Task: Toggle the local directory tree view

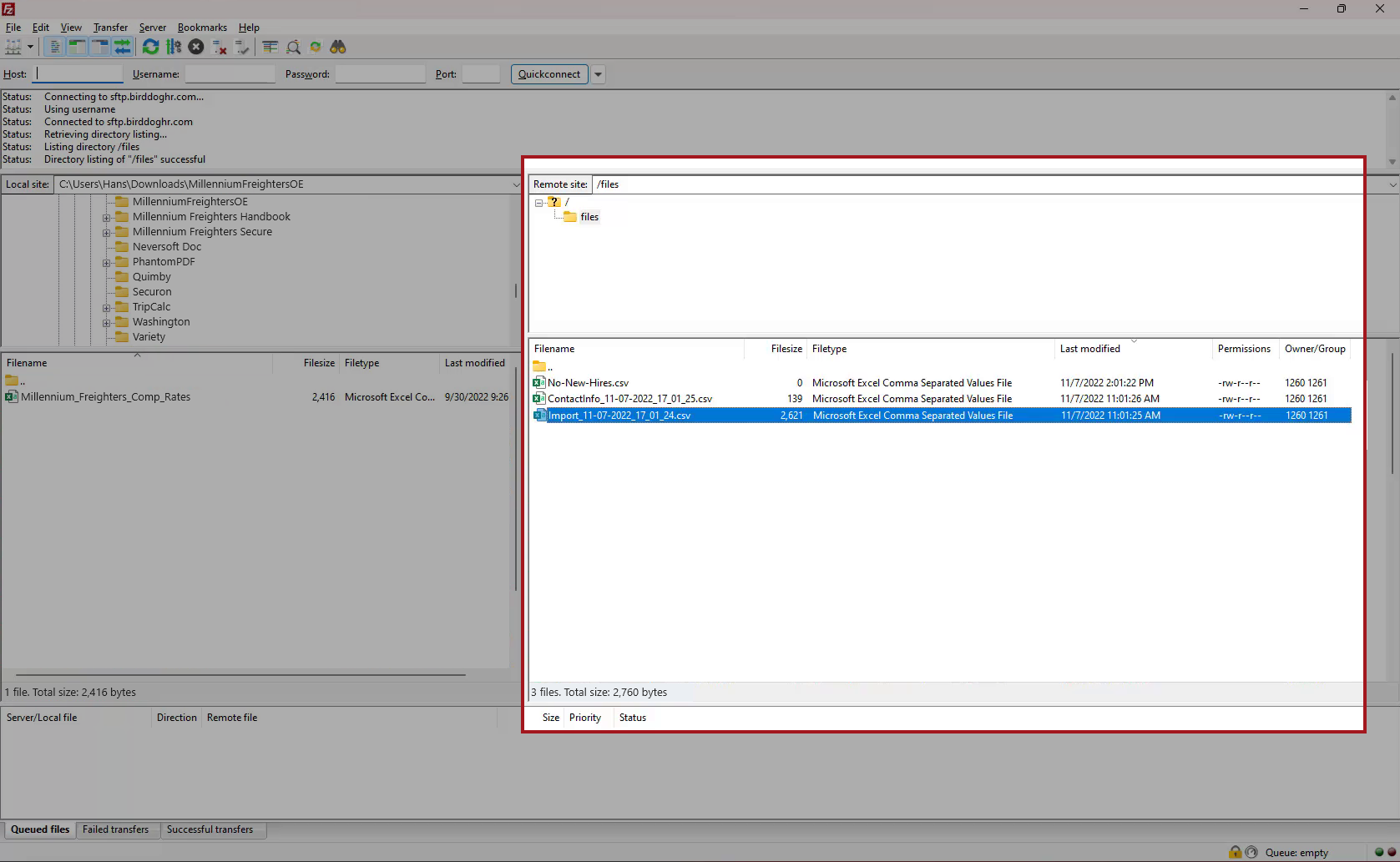Action: pyautogui.click(x=77, y=47)
